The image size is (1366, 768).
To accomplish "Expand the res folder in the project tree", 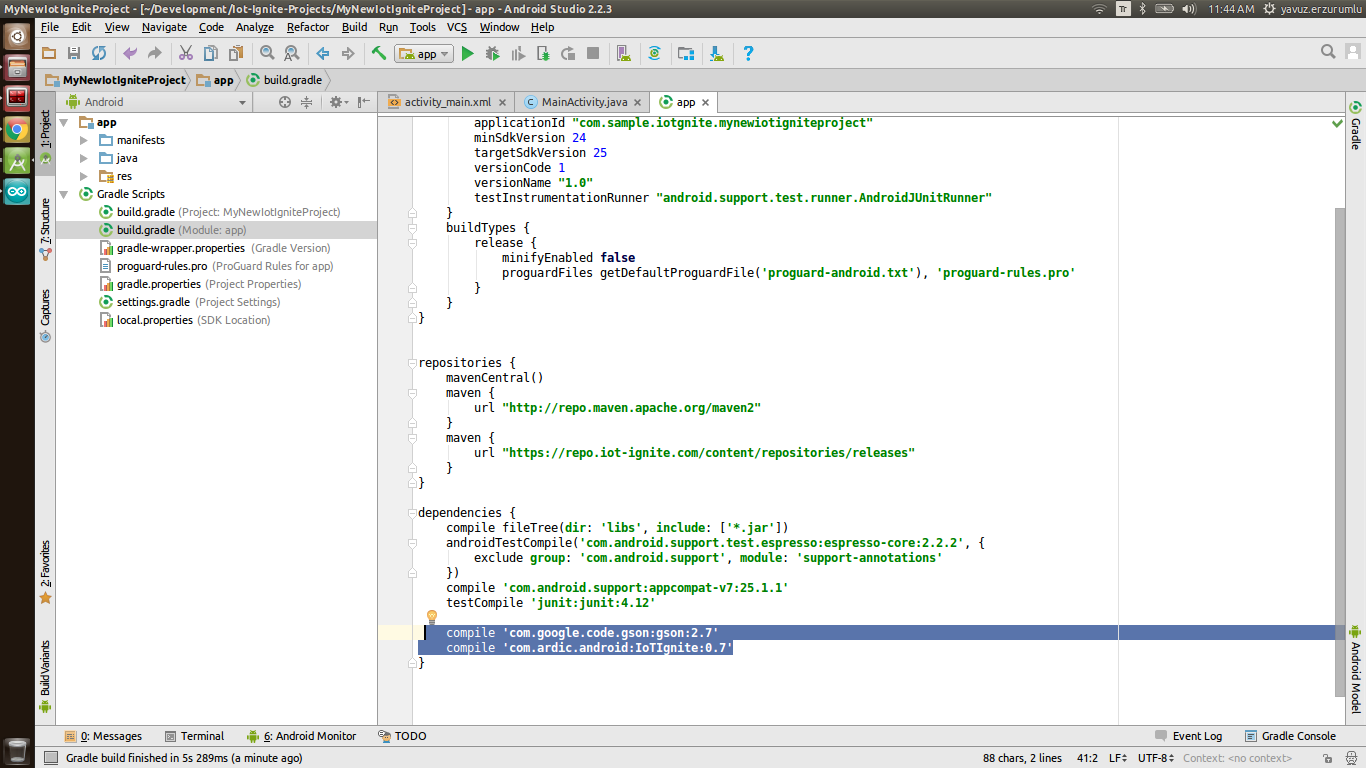I will tap(85, 176).
